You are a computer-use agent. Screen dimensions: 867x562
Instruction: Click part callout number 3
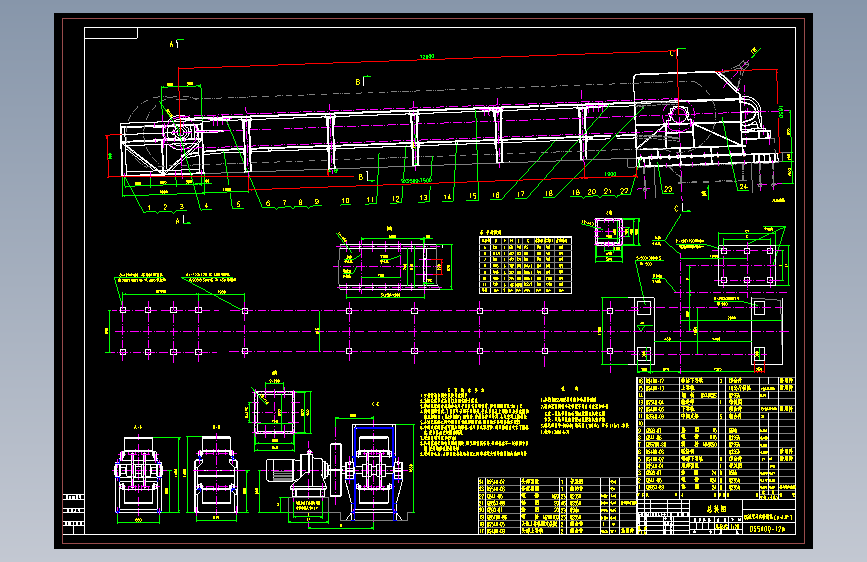pyautogui.click(x=182, y=207)
